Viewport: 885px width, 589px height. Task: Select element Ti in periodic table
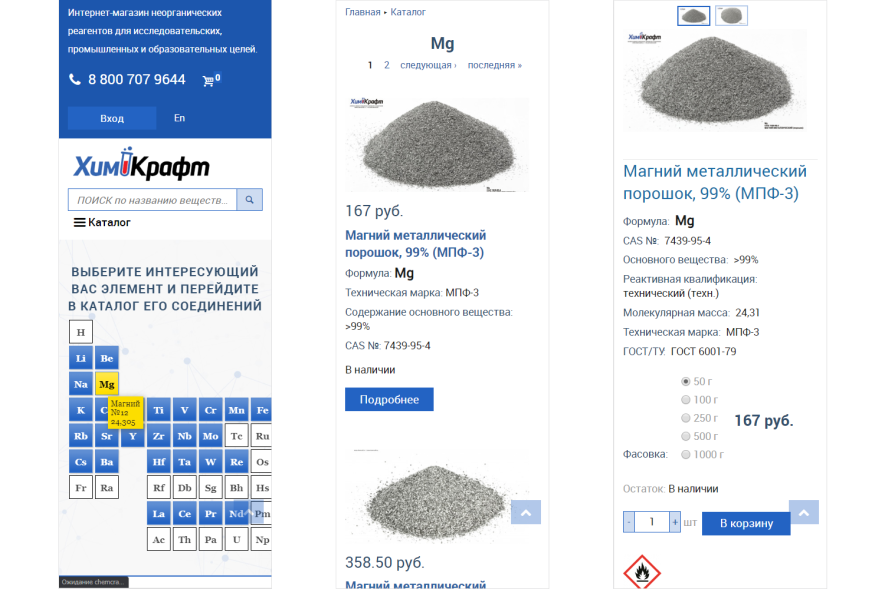tap(159, 410)
